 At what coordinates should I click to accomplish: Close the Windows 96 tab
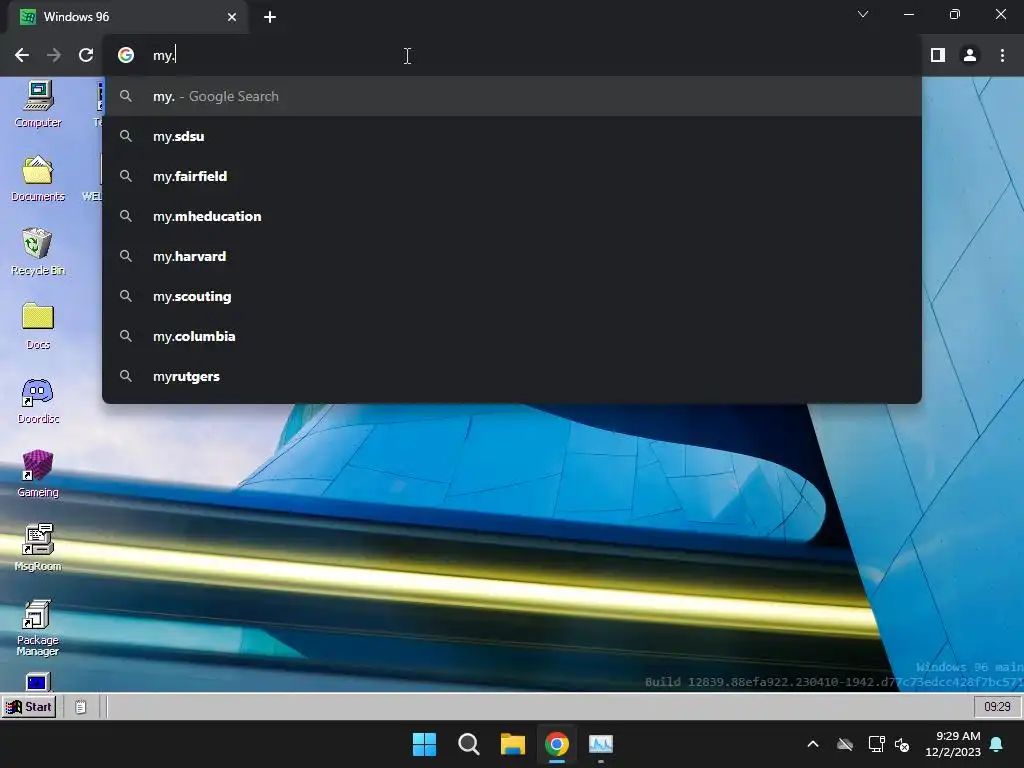(232, 17)
